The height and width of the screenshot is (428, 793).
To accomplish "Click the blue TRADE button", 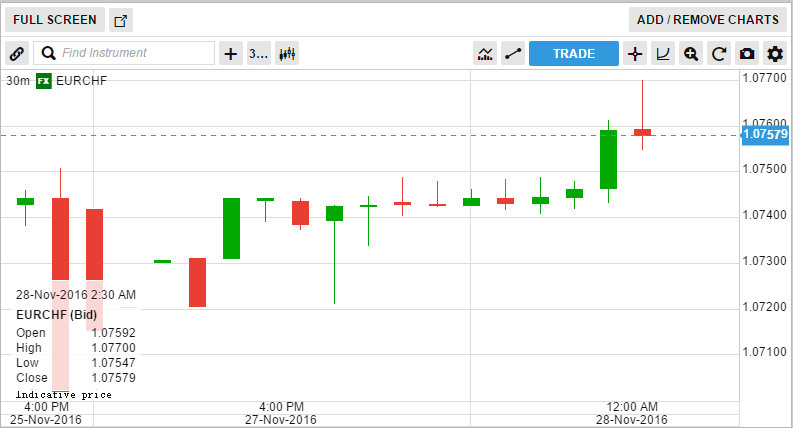I will (574, 54).
